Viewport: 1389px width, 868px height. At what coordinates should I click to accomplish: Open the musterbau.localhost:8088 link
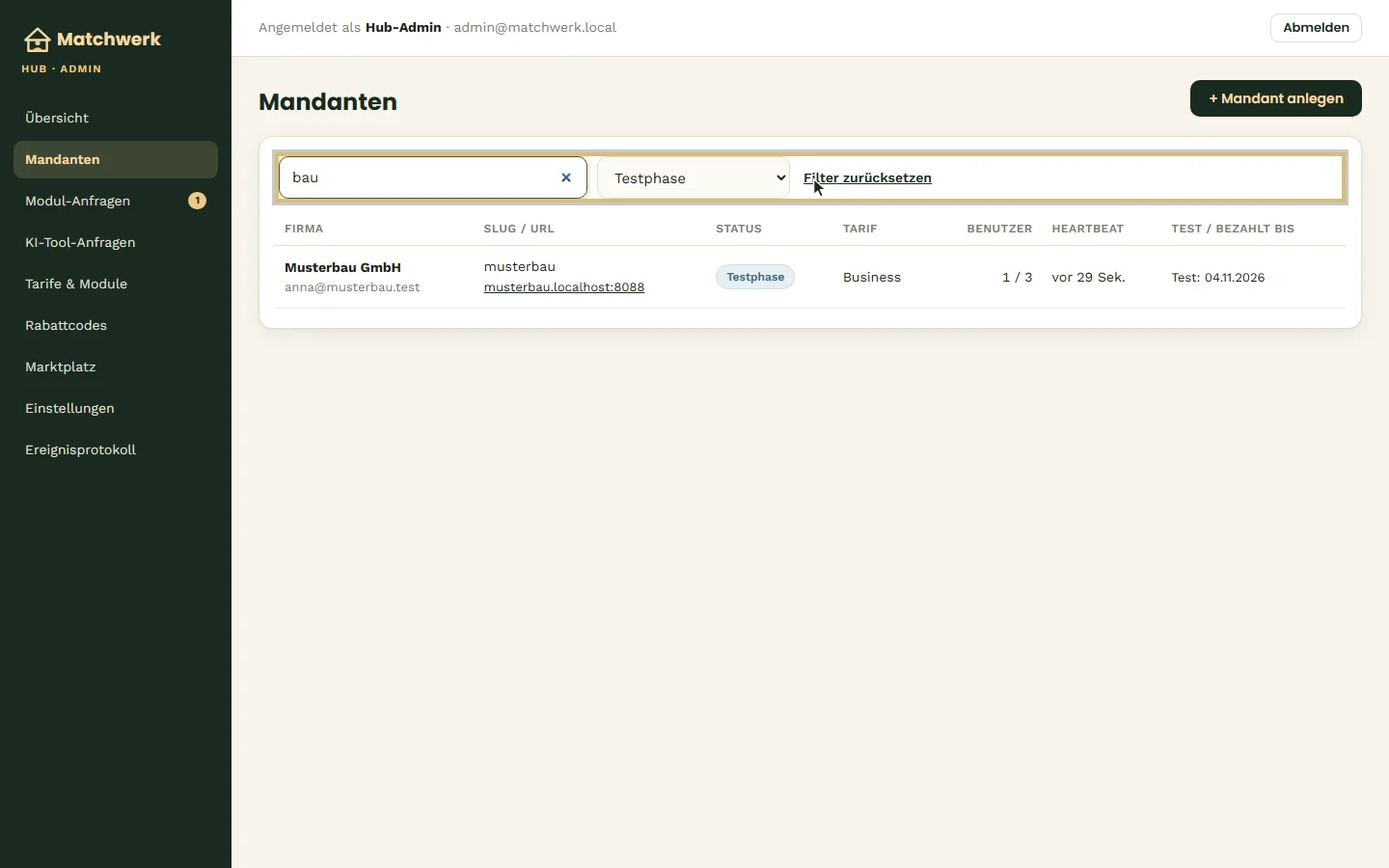tap(564, 287)
